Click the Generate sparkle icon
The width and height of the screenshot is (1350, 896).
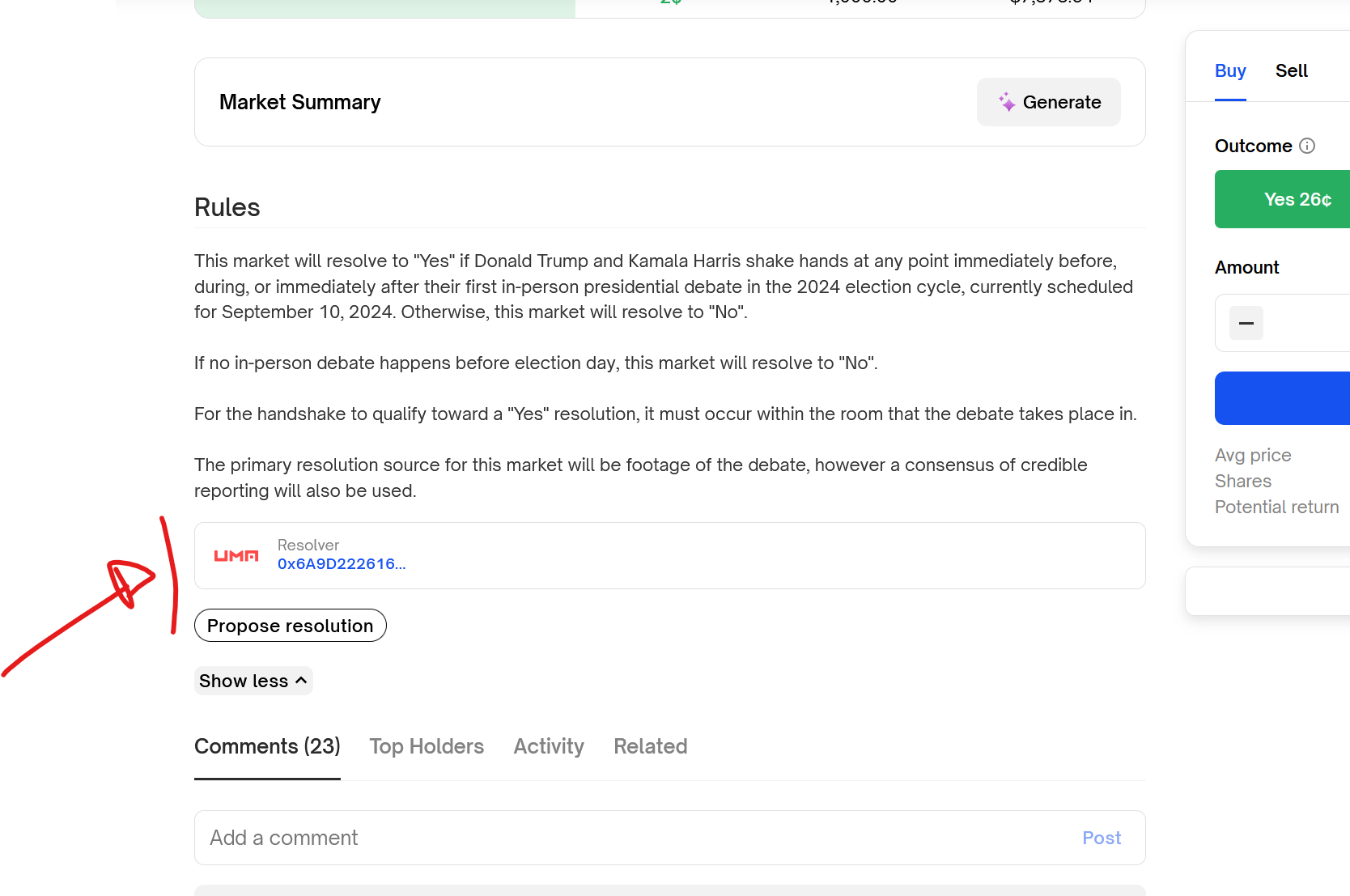point(1007,102)
